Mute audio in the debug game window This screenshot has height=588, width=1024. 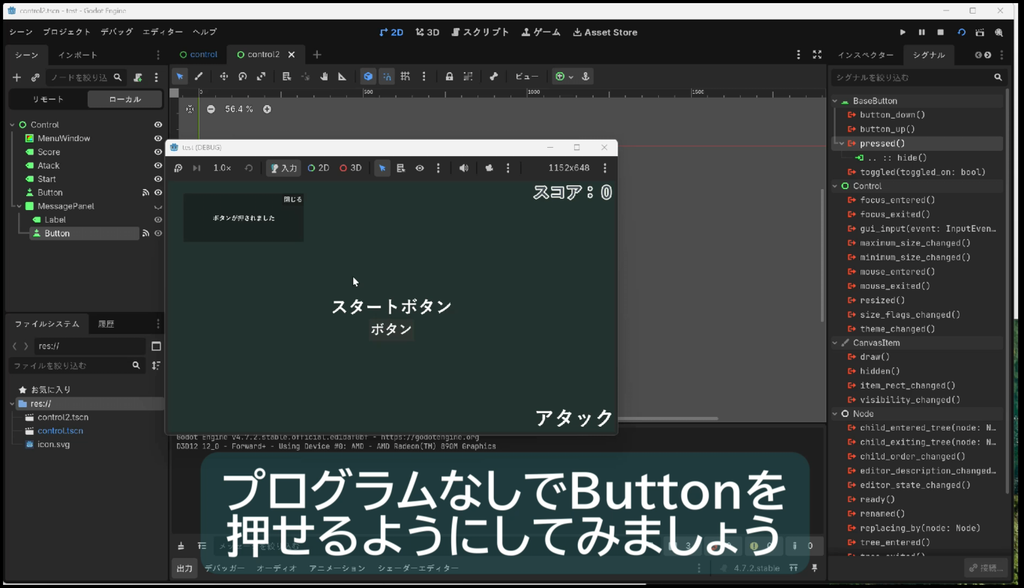coord(464,168)
